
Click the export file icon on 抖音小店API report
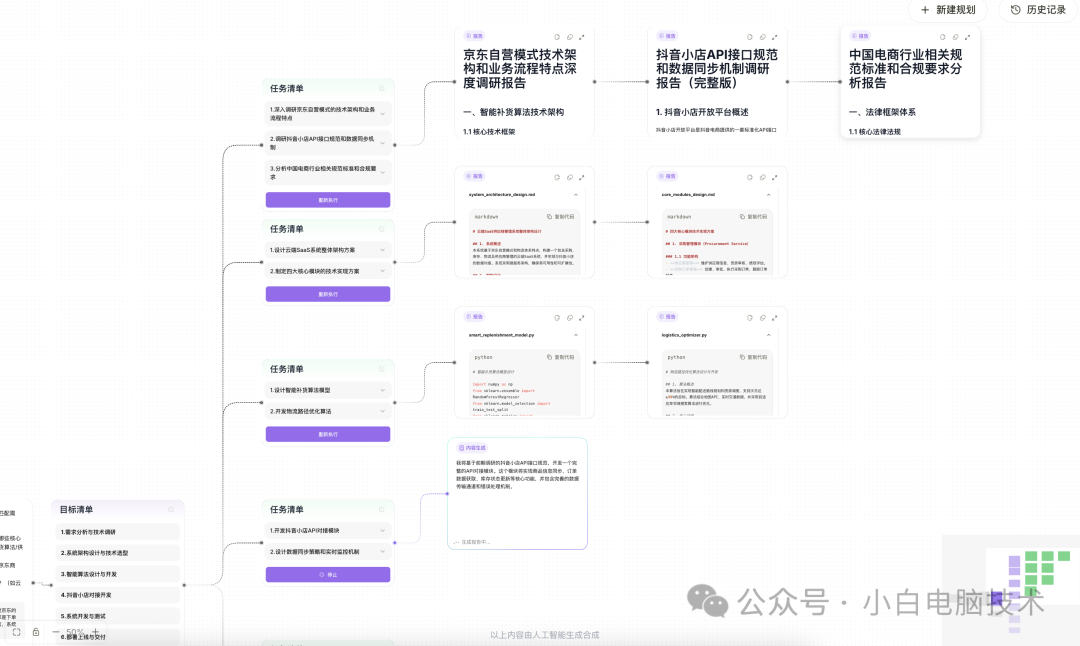click(x=750, y=37)
